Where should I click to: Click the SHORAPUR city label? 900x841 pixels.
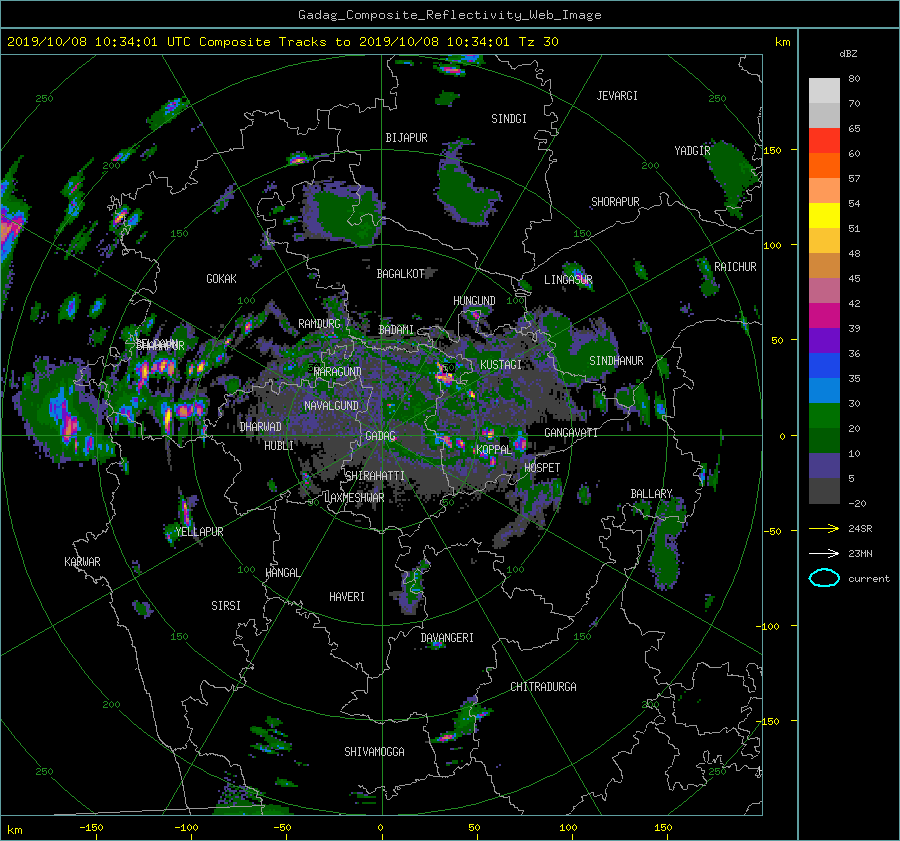pyautogui.click(x=615, y=202)
